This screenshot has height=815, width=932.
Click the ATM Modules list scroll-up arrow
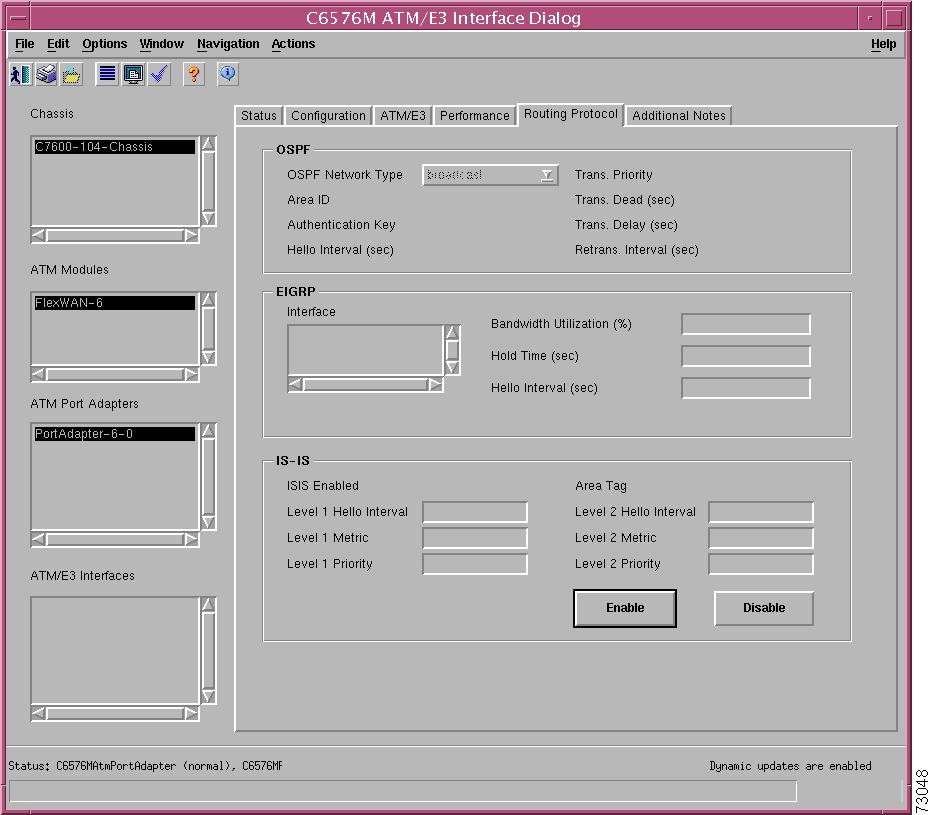[208, 300]
